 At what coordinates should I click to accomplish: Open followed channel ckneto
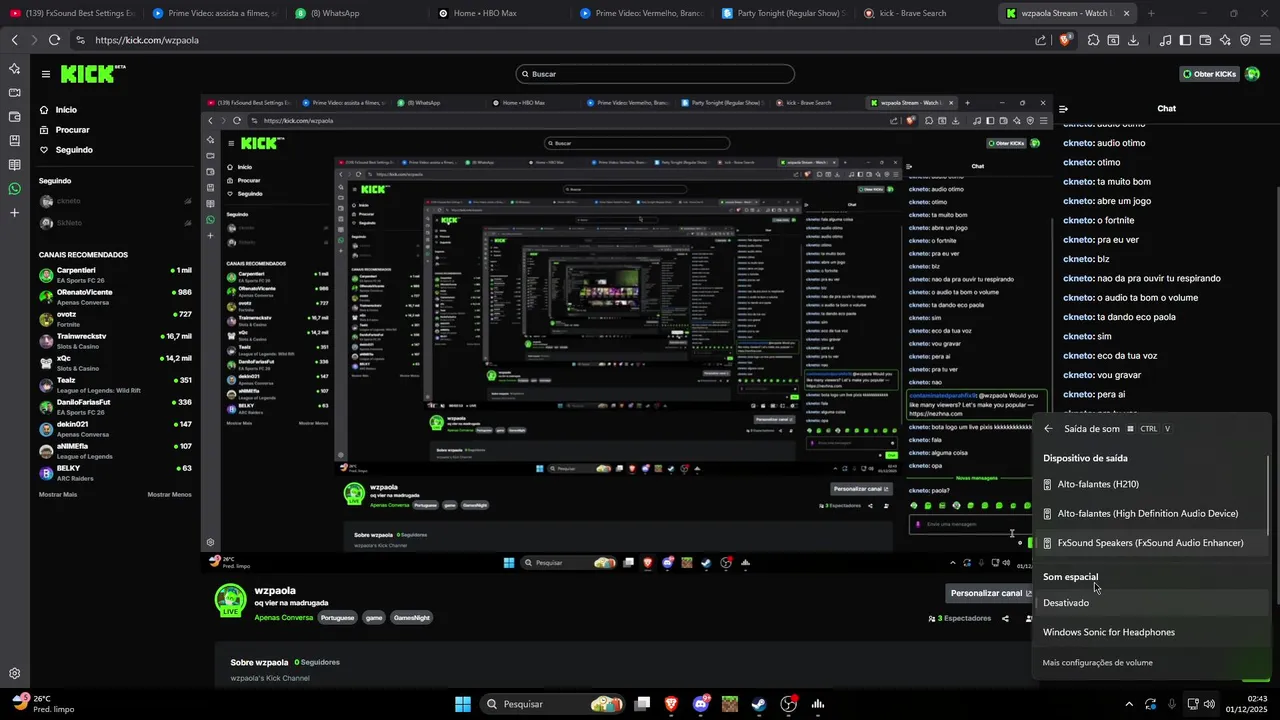[115, 201]
